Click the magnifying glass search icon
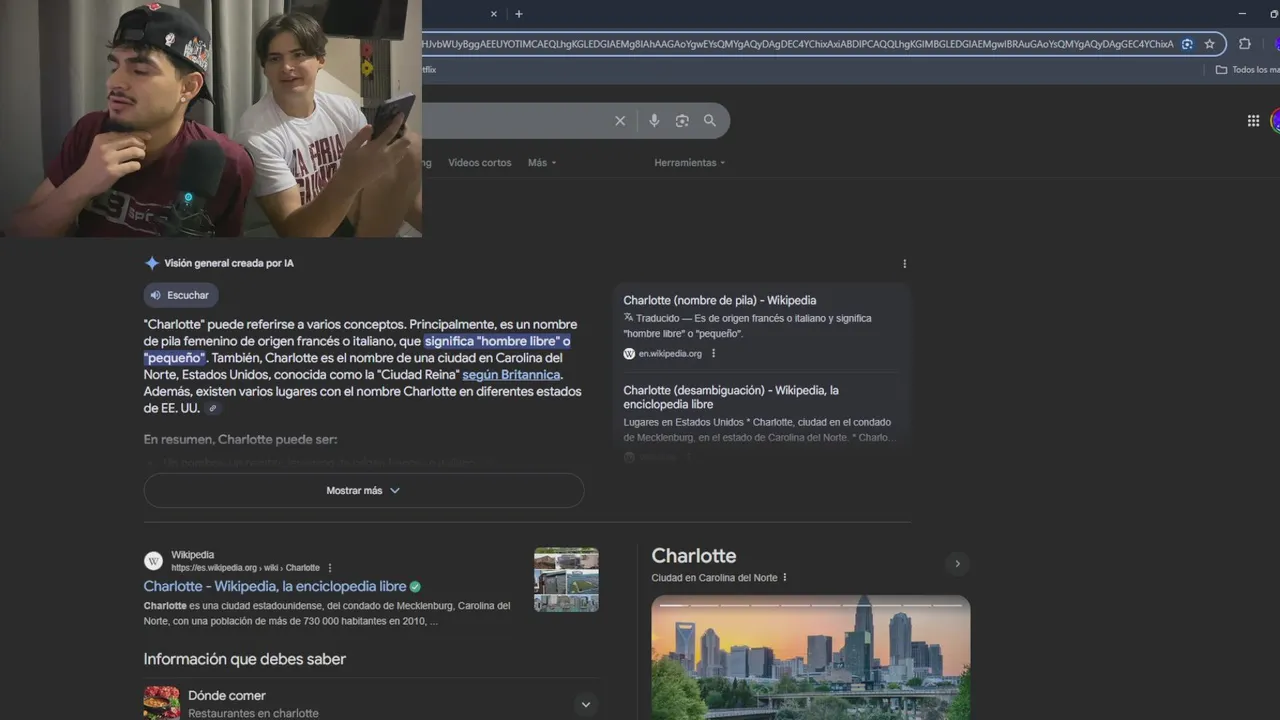The image size is (1280, 720). (710, 121)
